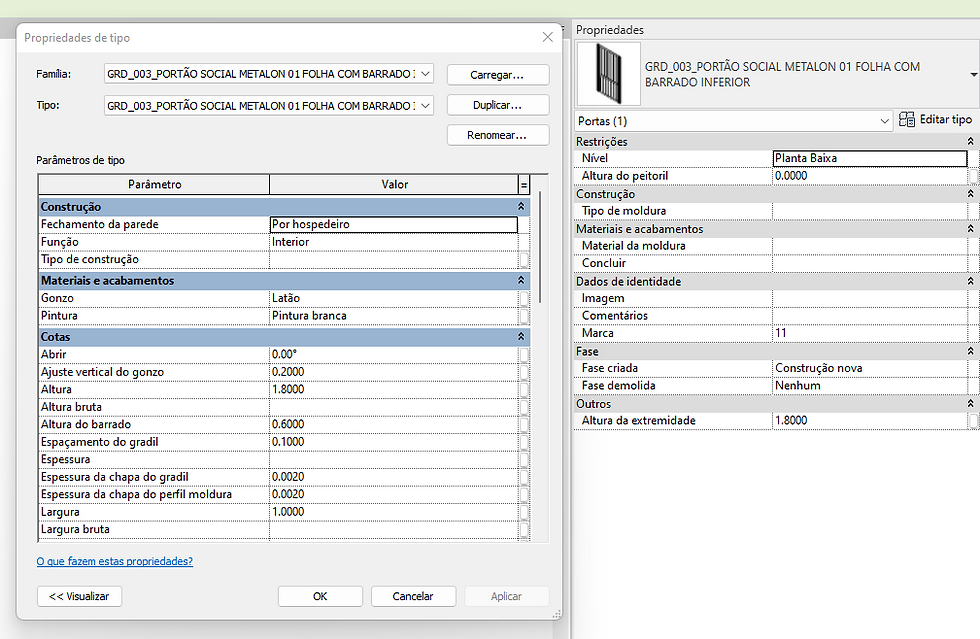
Task: Click the Duplicar... button
Action: tap(498, 105)
